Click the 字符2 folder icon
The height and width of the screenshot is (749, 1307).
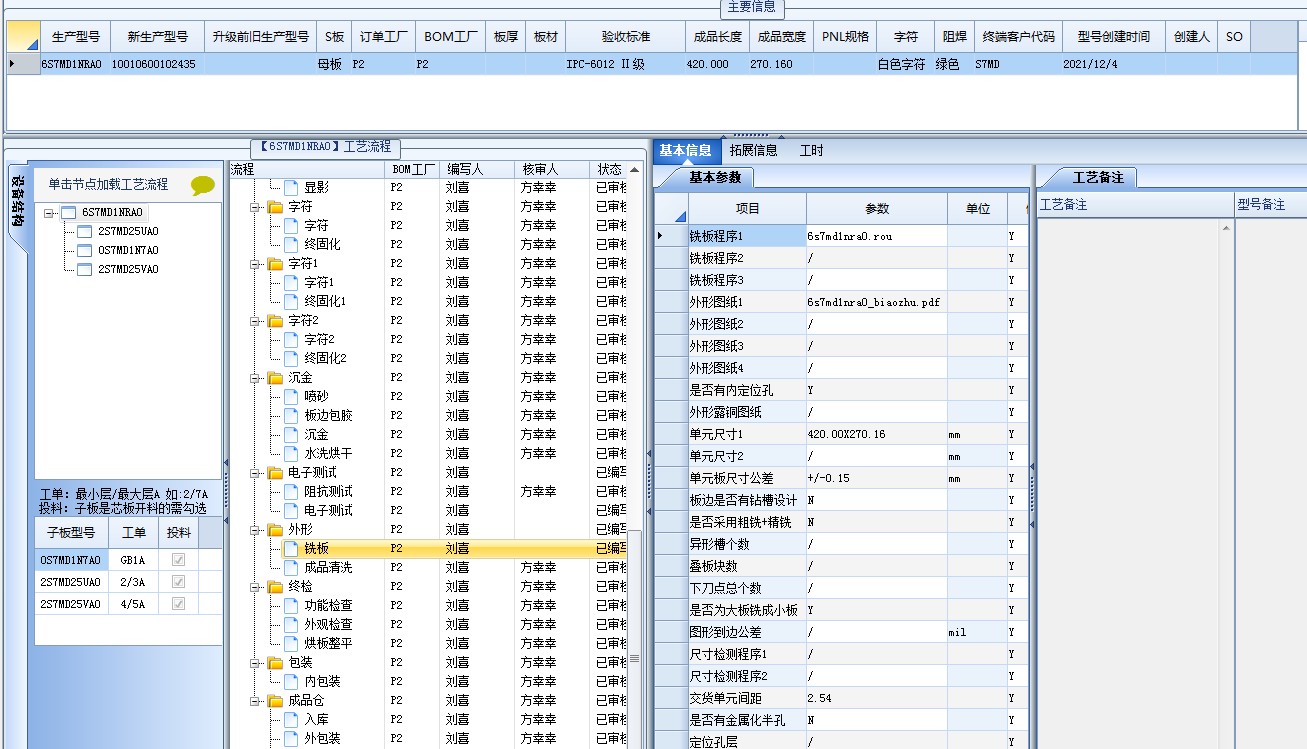(x=275, y=320)
